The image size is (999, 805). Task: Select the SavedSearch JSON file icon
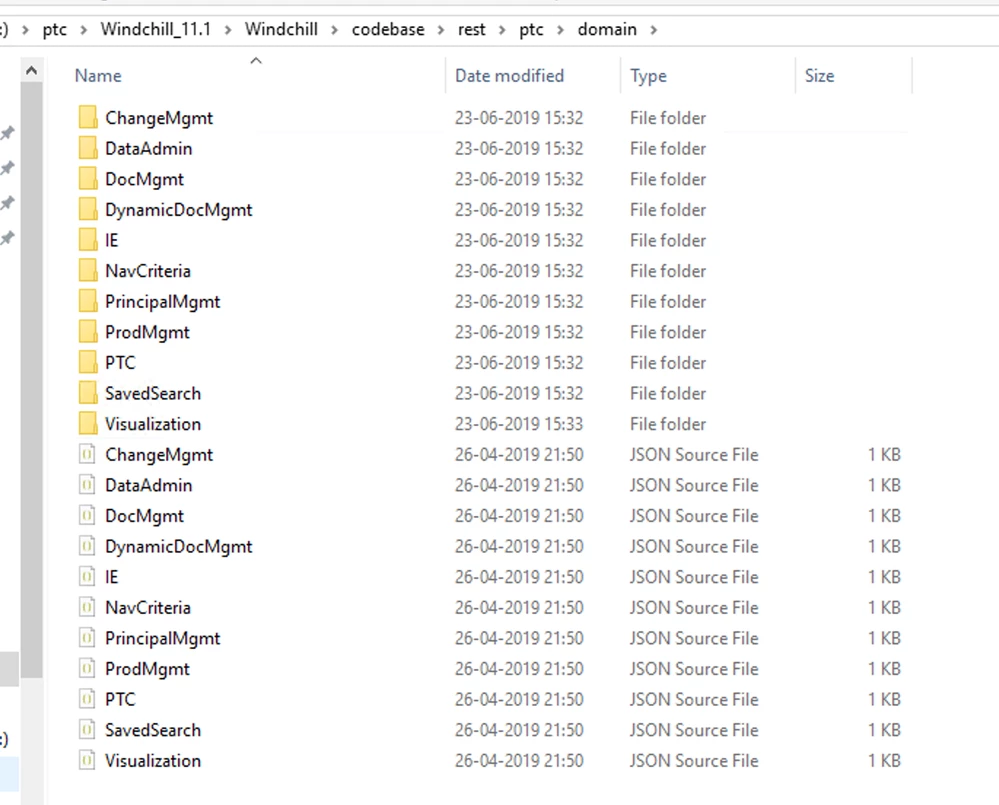[87, 729]
